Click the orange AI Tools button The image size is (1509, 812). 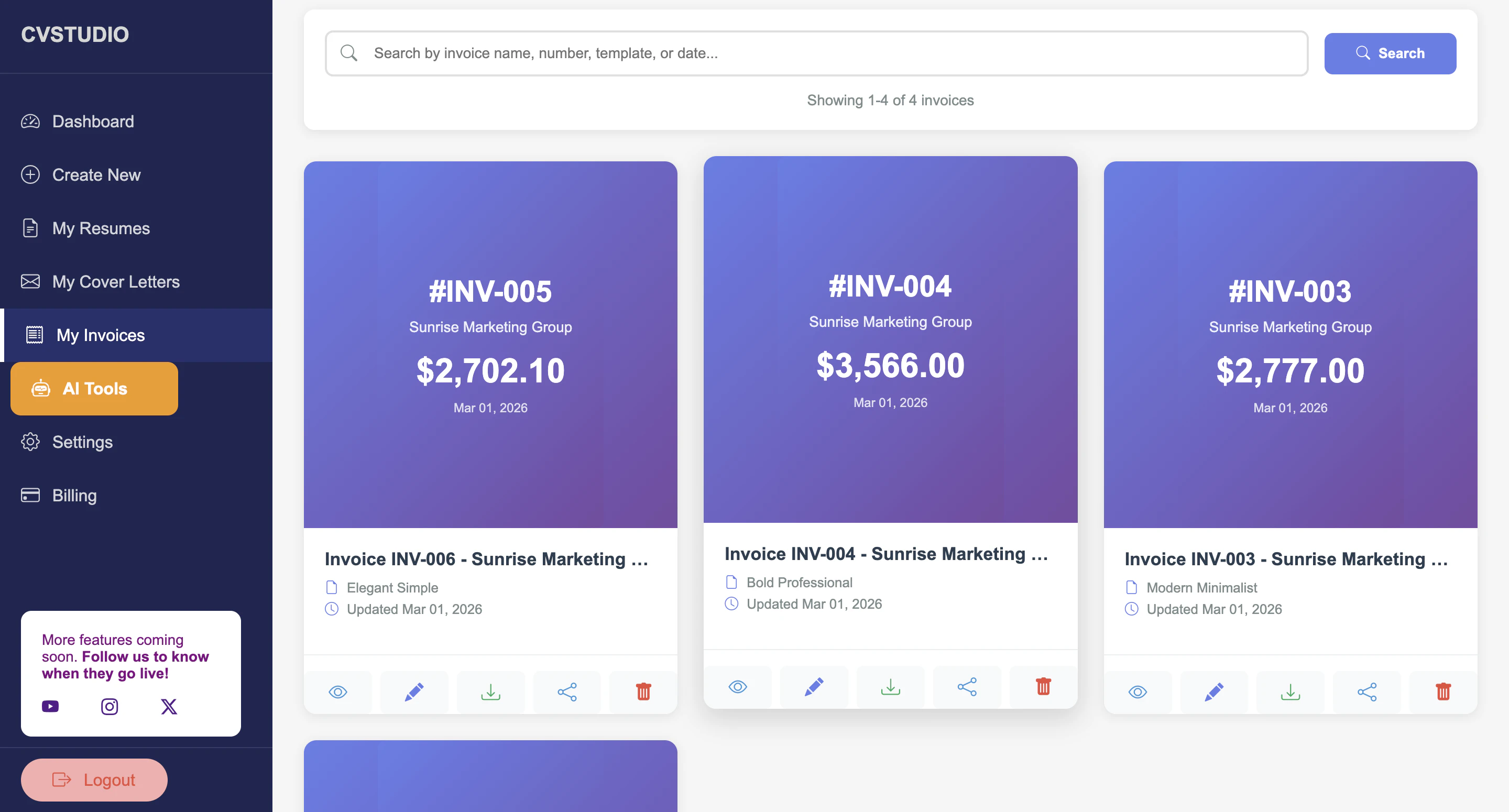(94, 388)
